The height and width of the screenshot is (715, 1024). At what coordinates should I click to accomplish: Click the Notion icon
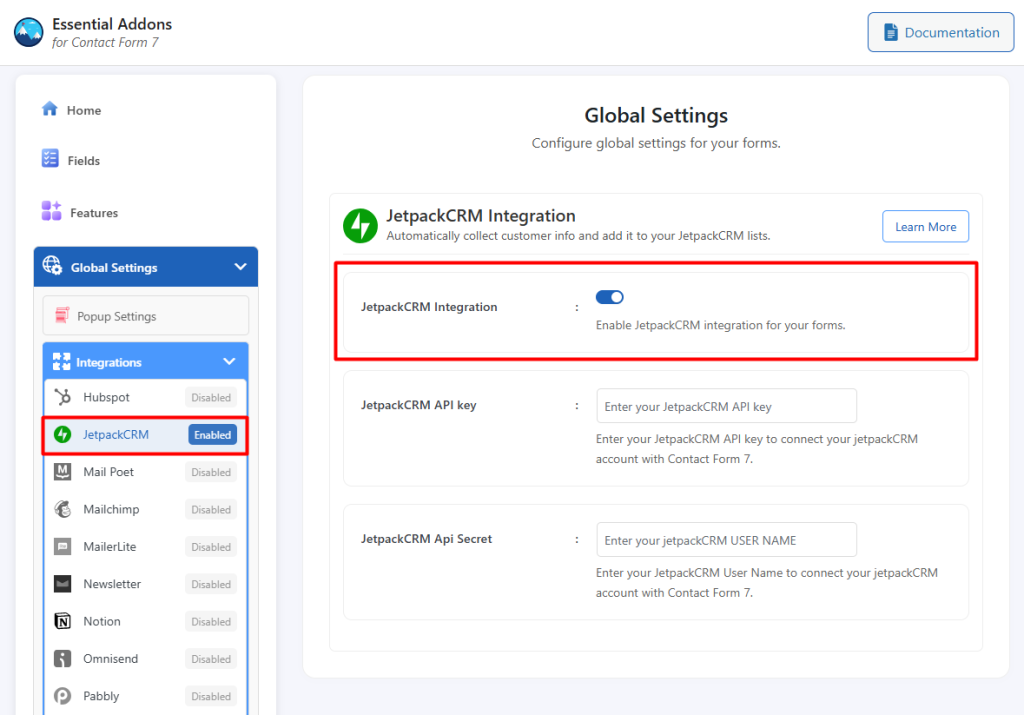pyautogui.click(x=63, y=621)
